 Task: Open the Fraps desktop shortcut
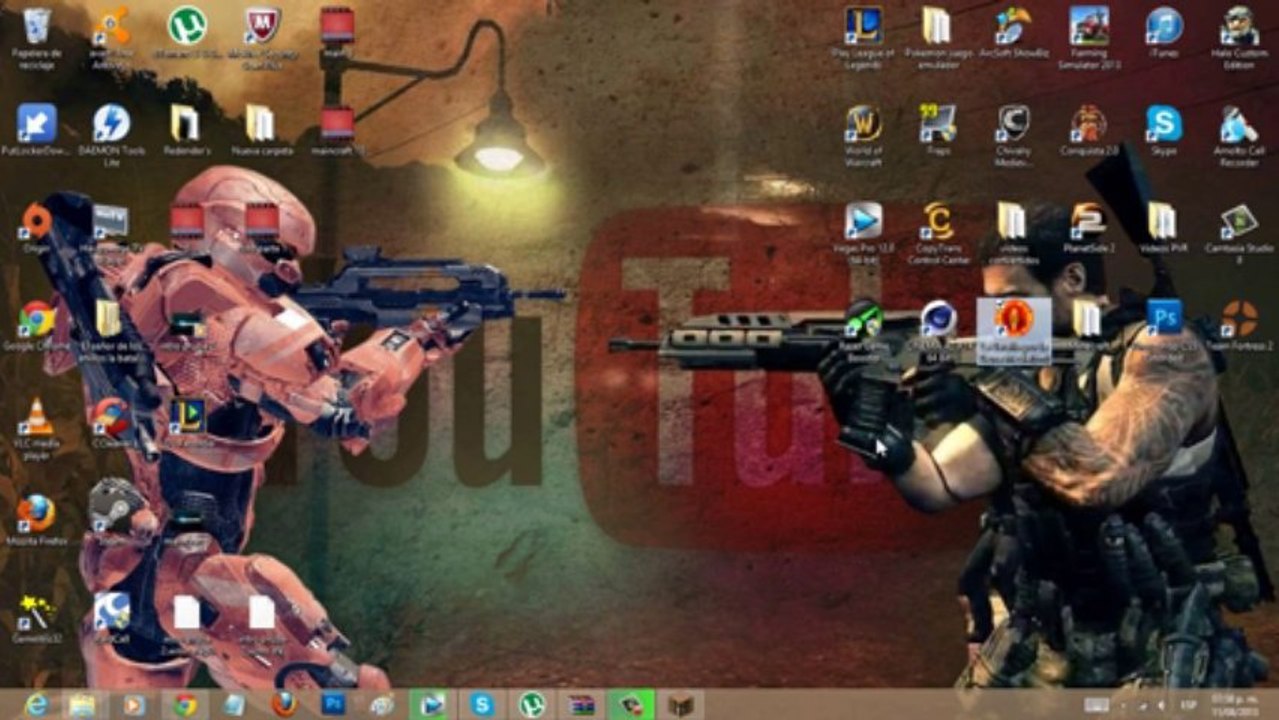pyautogui.click(x=937, y=130)
